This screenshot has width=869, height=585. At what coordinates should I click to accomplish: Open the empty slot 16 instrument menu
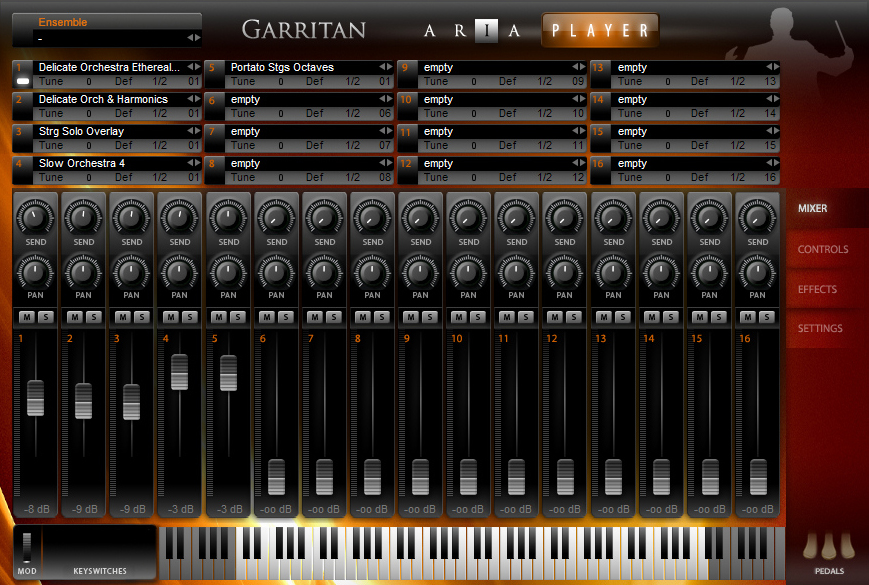773,163
